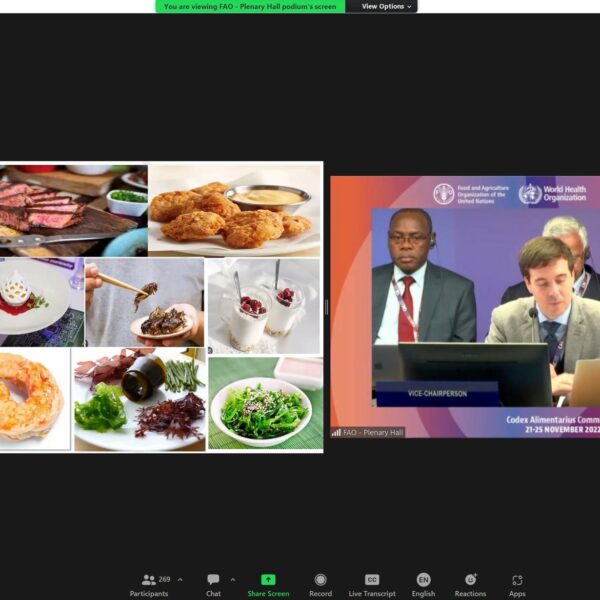The image size is (600, 600).
Task: Start recording with the Record button
Action: pos(320,583)
